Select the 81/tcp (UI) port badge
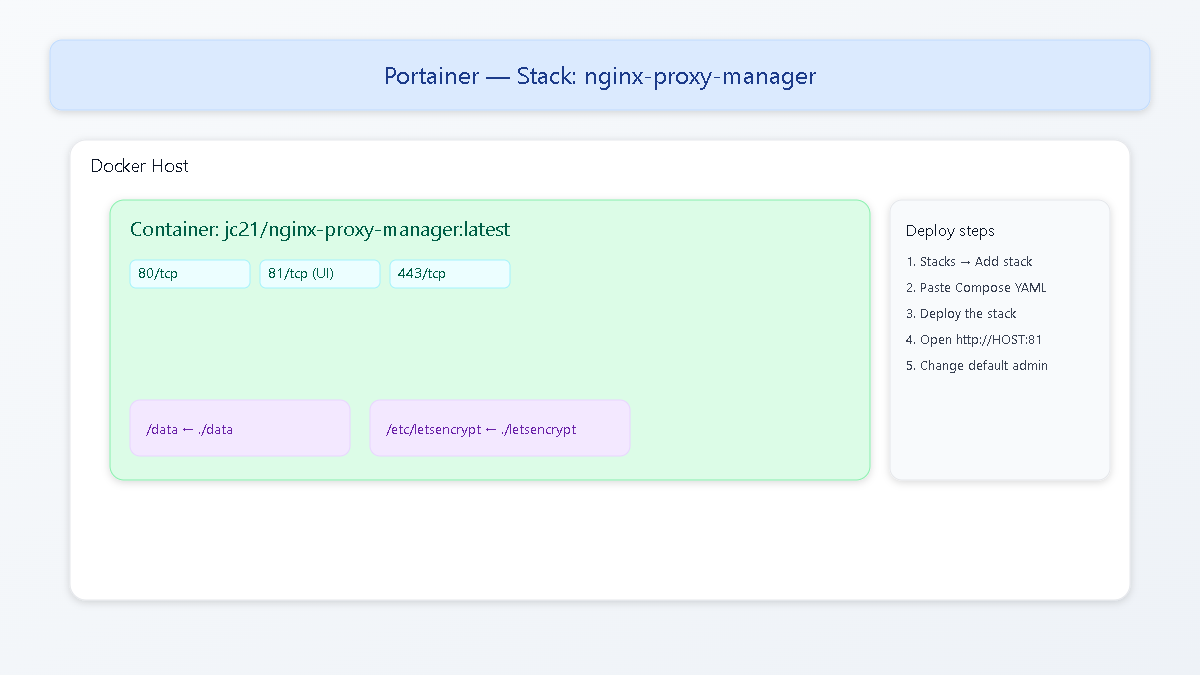Image resolution: width=1200 pixels, height=675 pixels. click(319, 273)
